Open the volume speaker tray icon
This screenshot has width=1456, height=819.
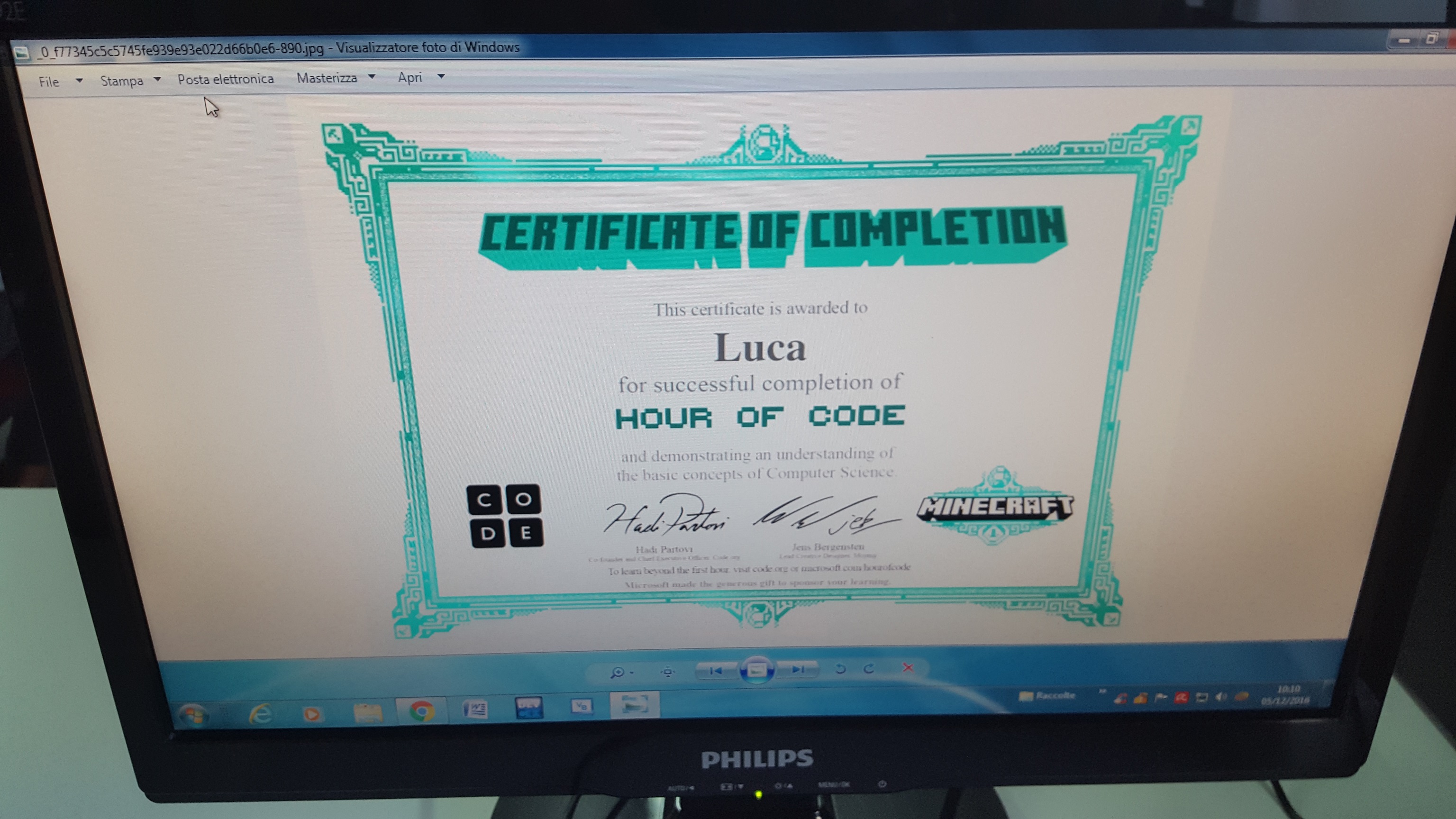[1221, 697]
